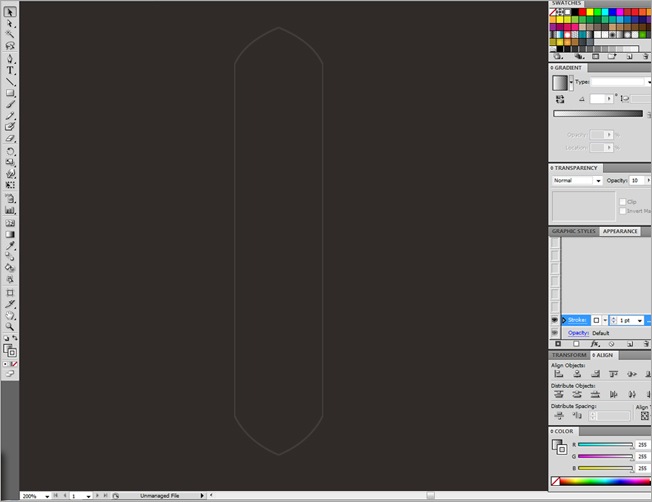Click the Stroke link in Appearance
Image resolution: width=652 pixels, height=502 pixels.
(x=577, y=320)
